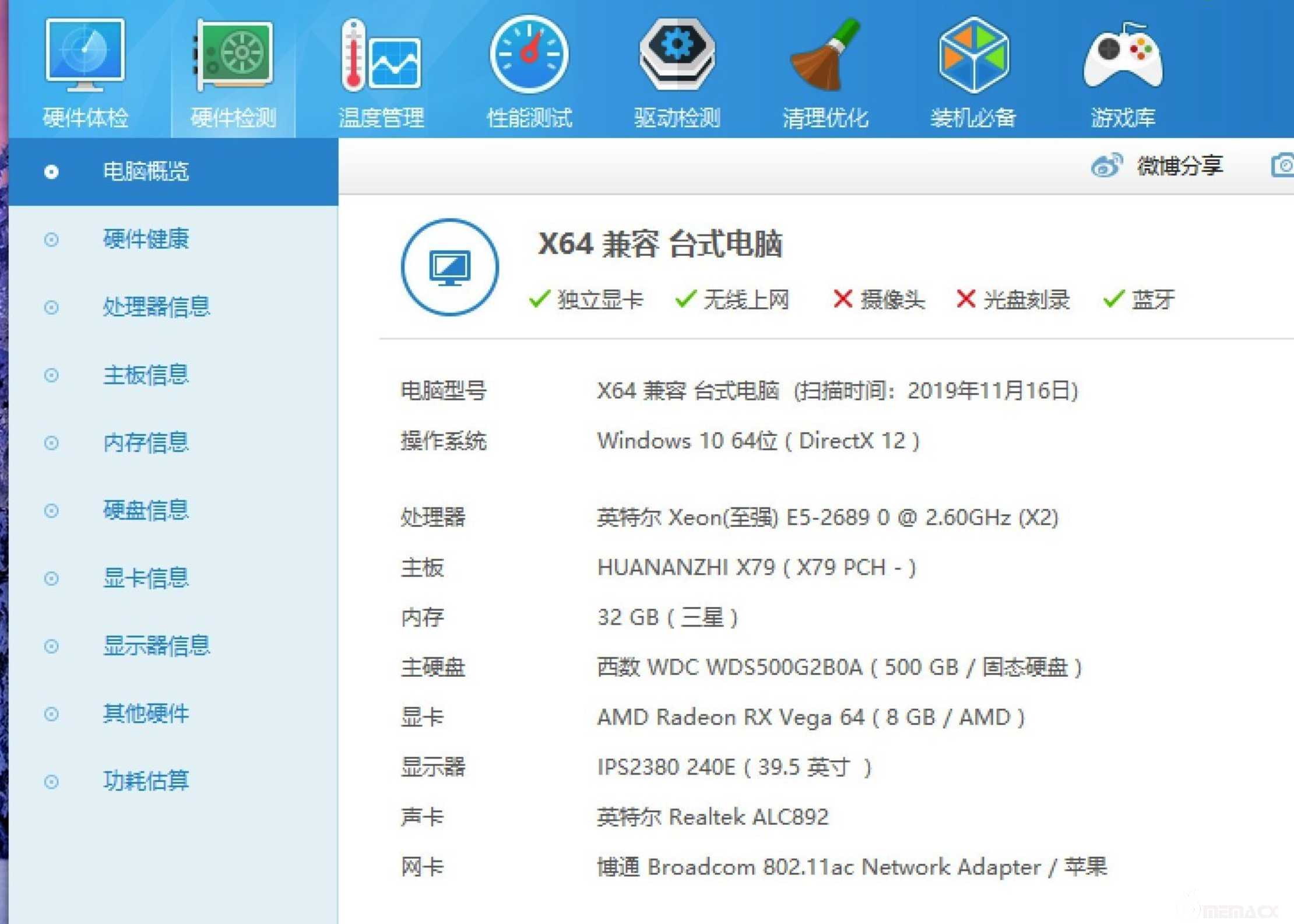1294x924 pixels.
Task: Open 游戏库 gamepad icon
Action: coord(1123,56)
